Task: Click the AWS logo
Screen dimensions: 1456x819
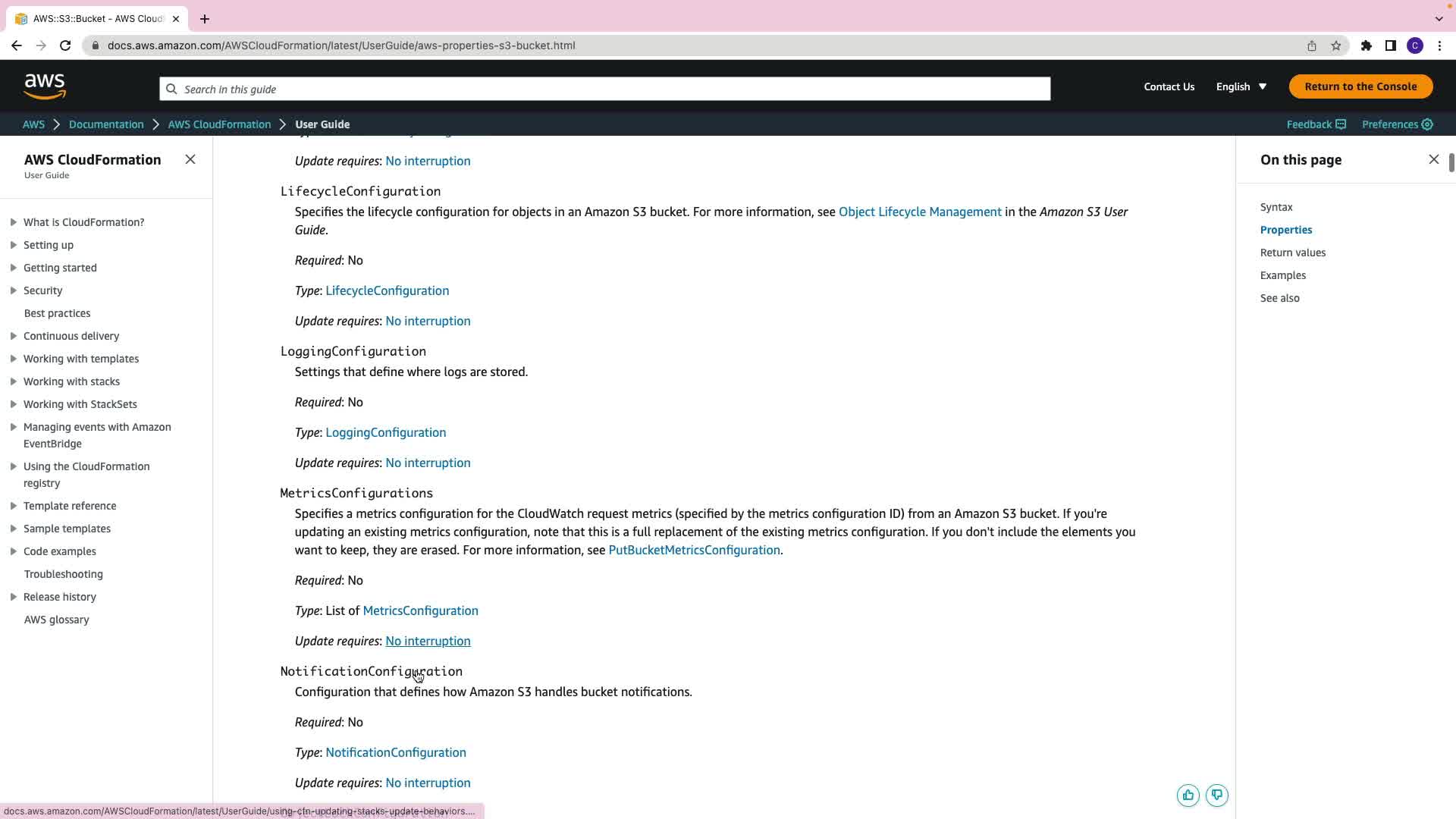Action: pos(45,86)
